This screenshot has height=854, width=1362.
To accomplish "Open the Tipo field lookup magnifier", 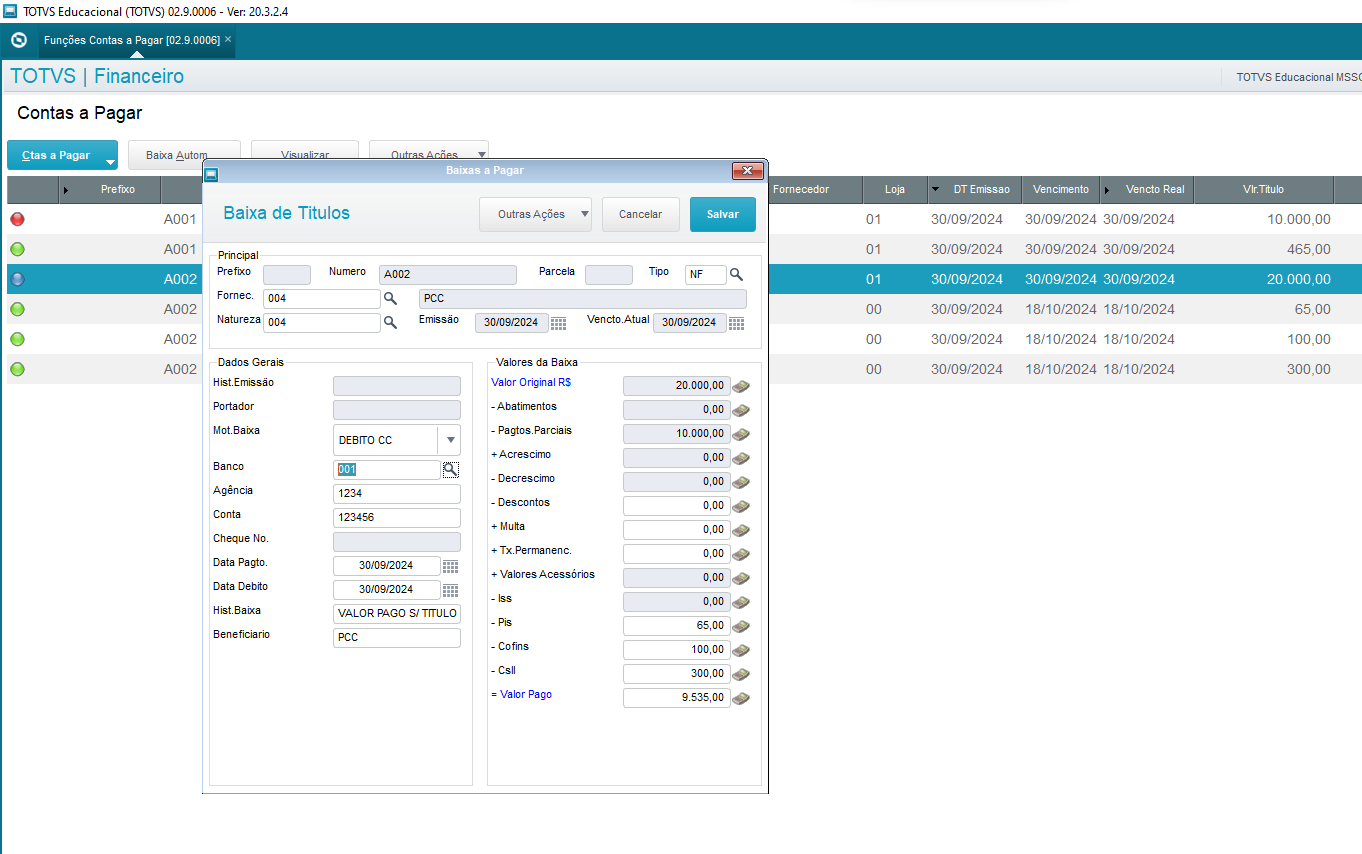I will (x=736, y=274).
